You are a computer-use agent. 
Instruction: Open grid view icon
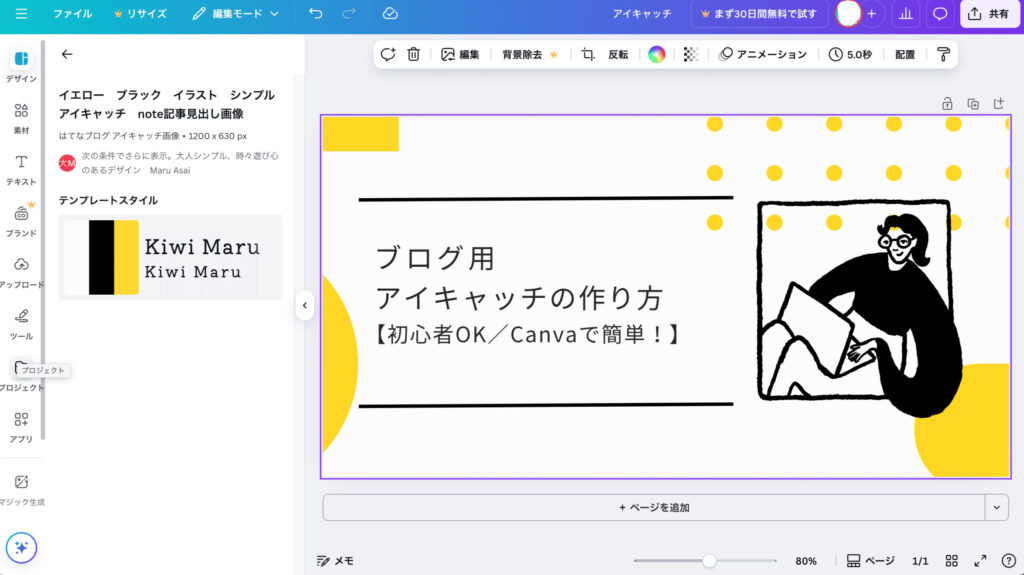coord(952,561)
